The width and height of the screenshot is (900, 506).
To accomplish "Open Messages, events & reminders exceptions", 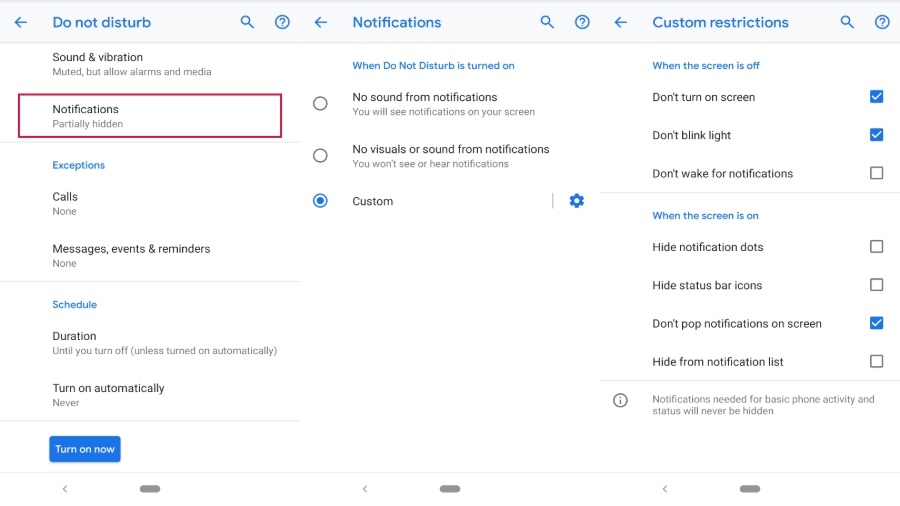I will [x=150, y=255].
